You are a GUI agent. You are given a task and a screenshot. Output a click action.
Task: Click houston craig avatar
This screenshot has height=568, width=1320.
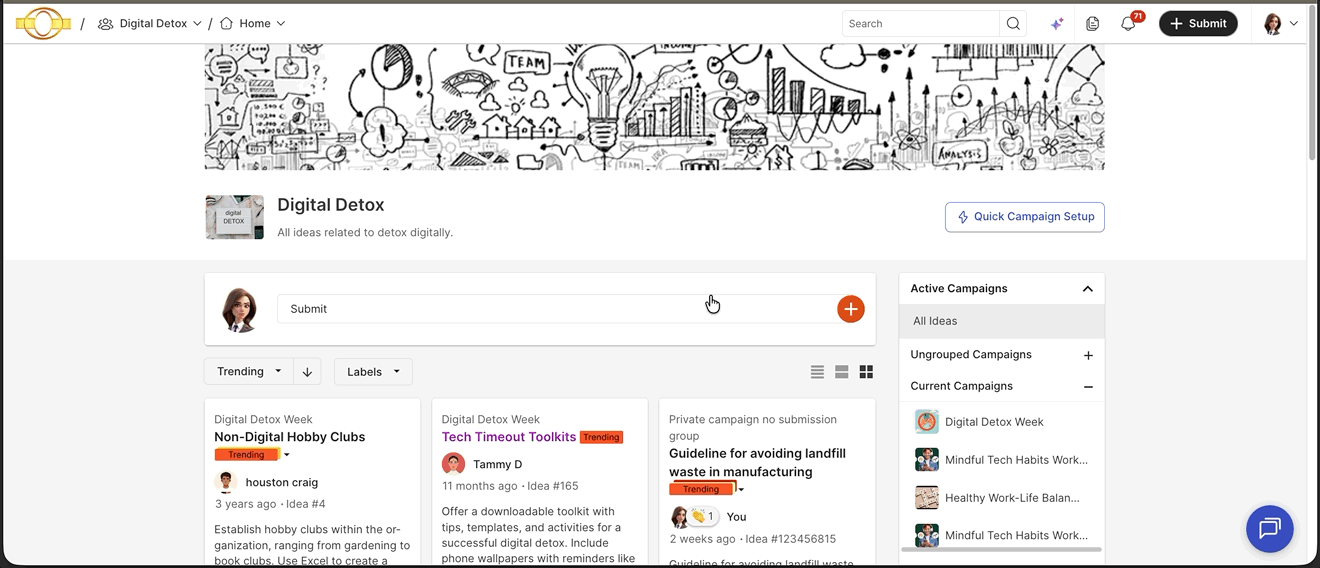click(226, 482)
